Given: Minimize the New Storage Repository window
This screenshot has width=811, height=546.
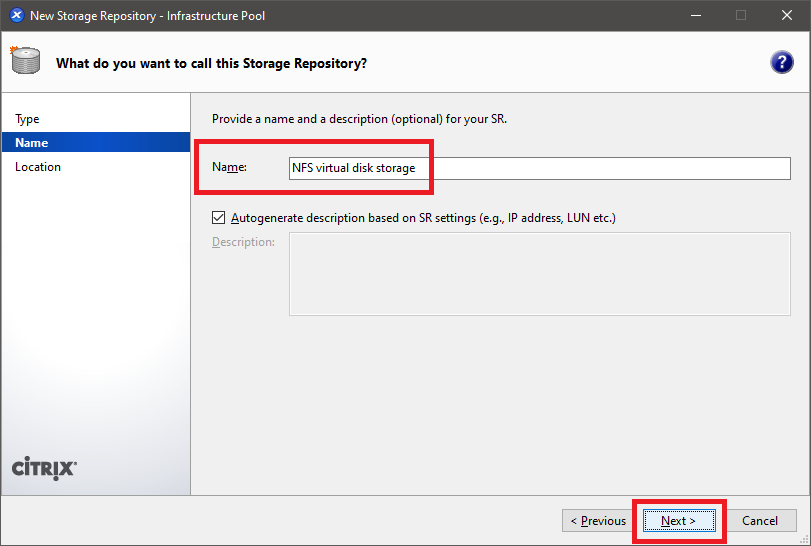Looking at the screenshot, I should [694, 16].
